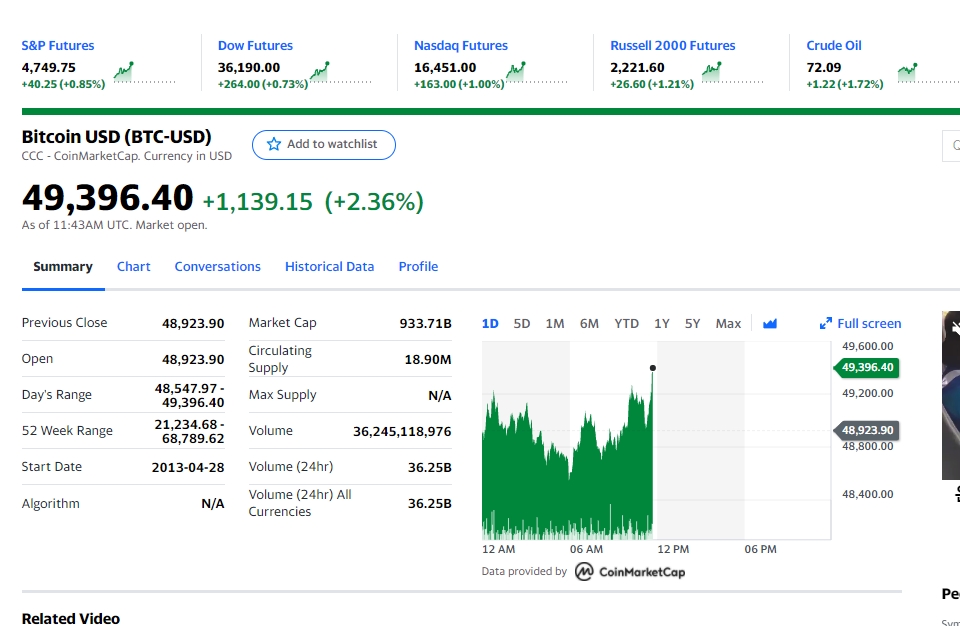Switch chart type using the area chart icon

[x=770, y=323]
